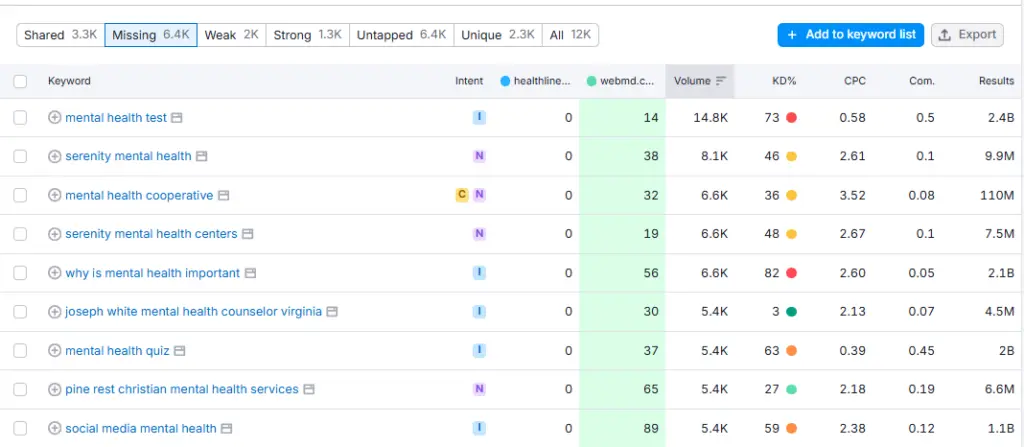Open SERP icon next to mental health cooperative
The image size is (1024, 447).
[x=224, y=196]
